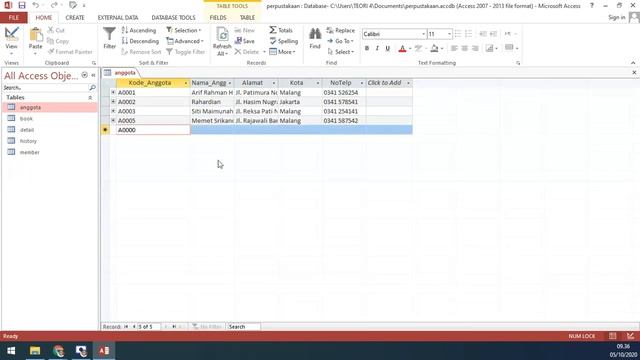Viewport: 640px width, 360px height.
Task: Open the Calibri font name dropdown
Action: pos(423,34)
